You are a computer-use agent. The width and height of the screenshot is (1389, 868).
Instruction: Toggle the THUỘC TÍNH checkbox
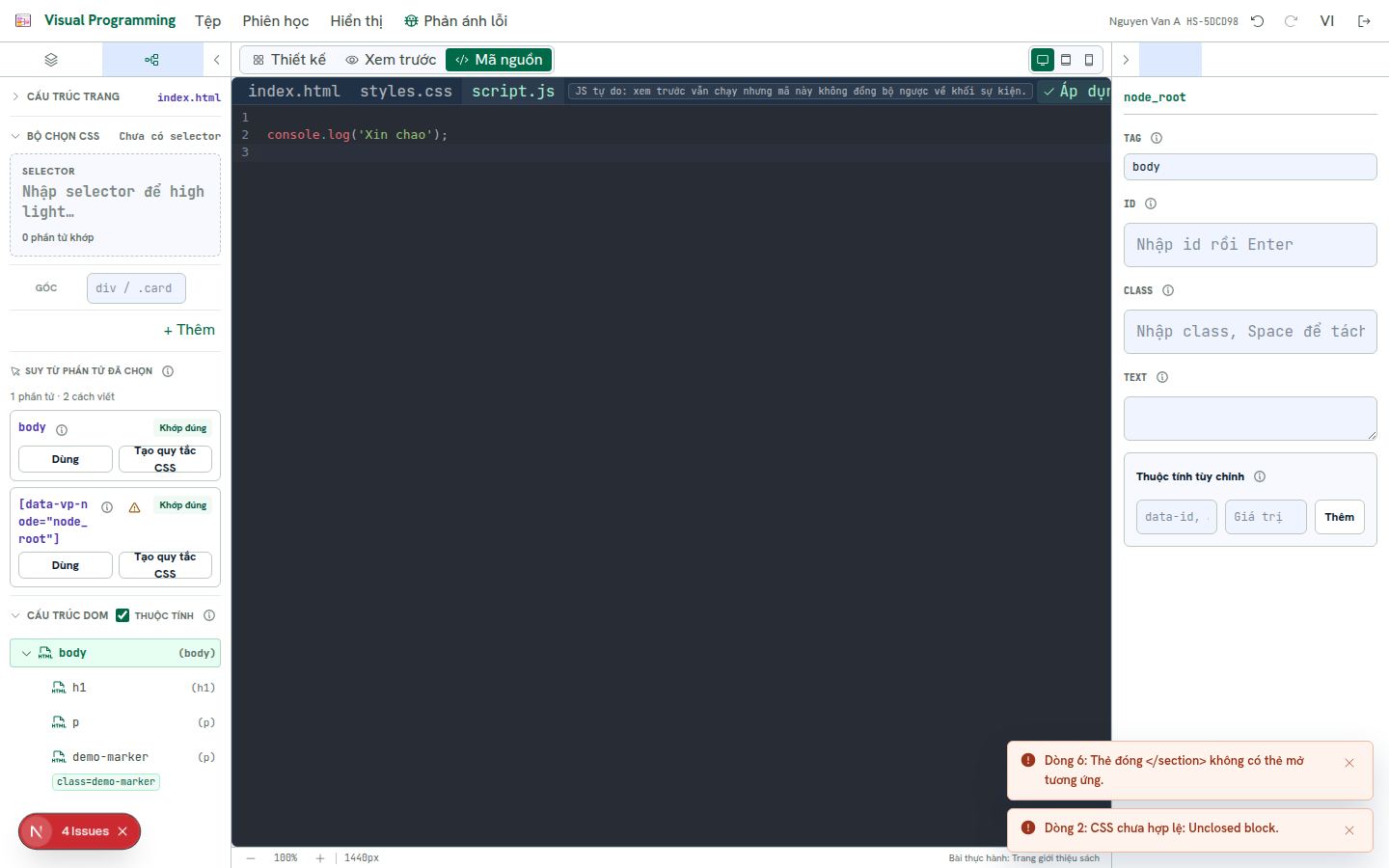[123, 615]
